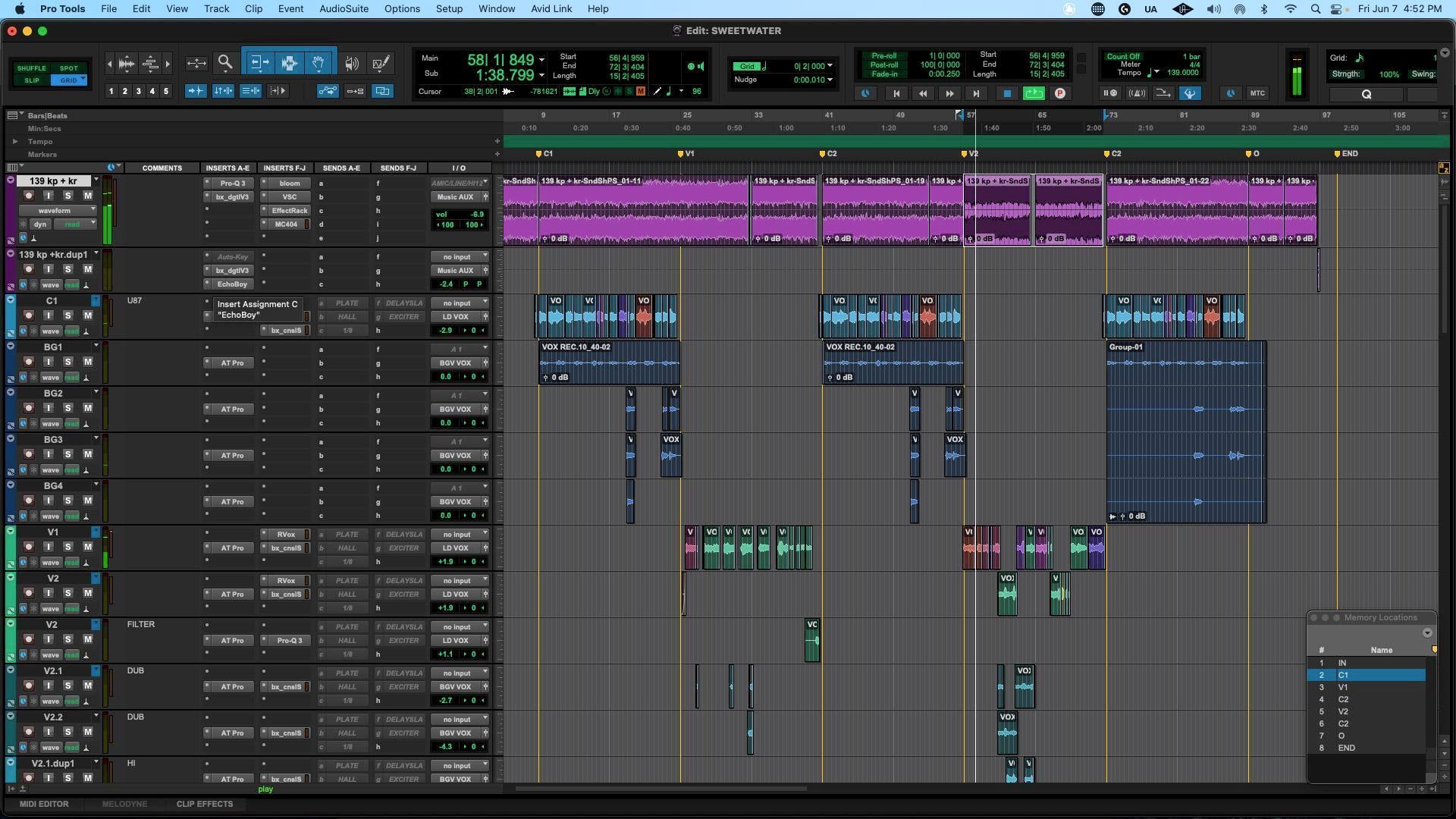This screenshot has height=819, width=1456.
Task: Enable Pre-roll in the transport section
Action: point(885,55)
